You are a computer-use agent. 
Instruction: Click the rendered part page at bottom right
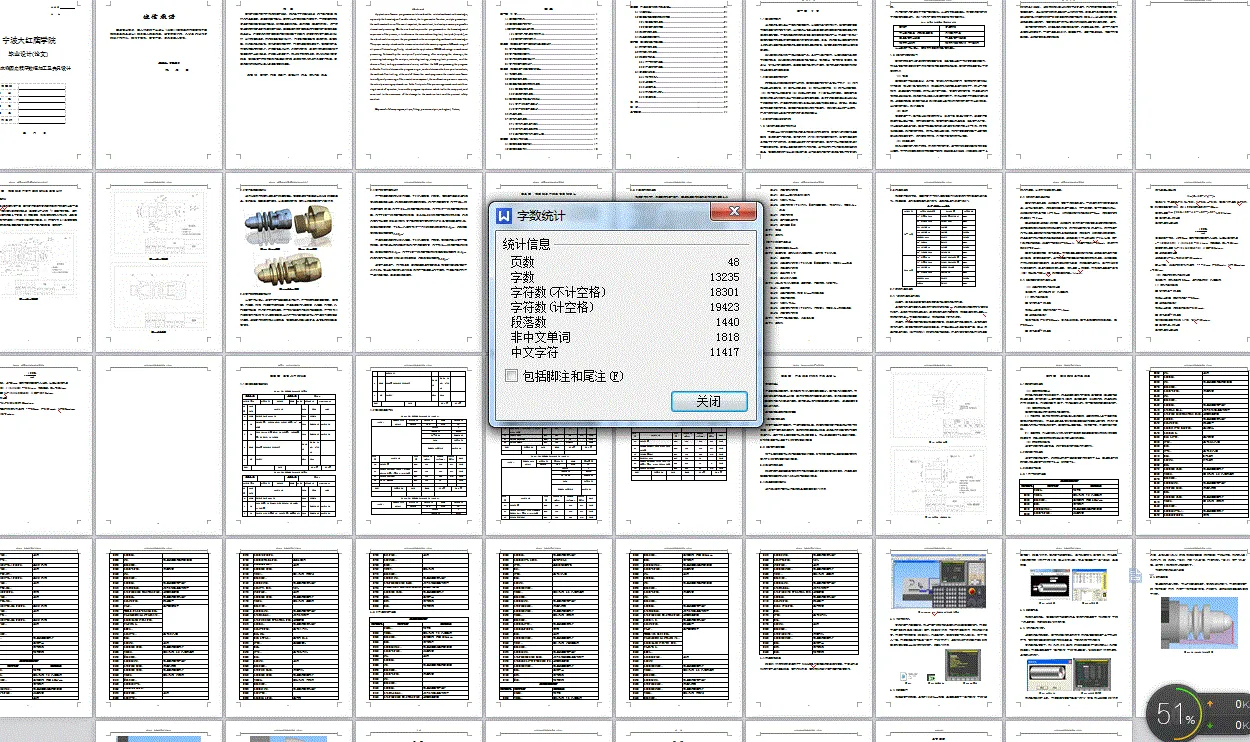(x=1197, y=620)
